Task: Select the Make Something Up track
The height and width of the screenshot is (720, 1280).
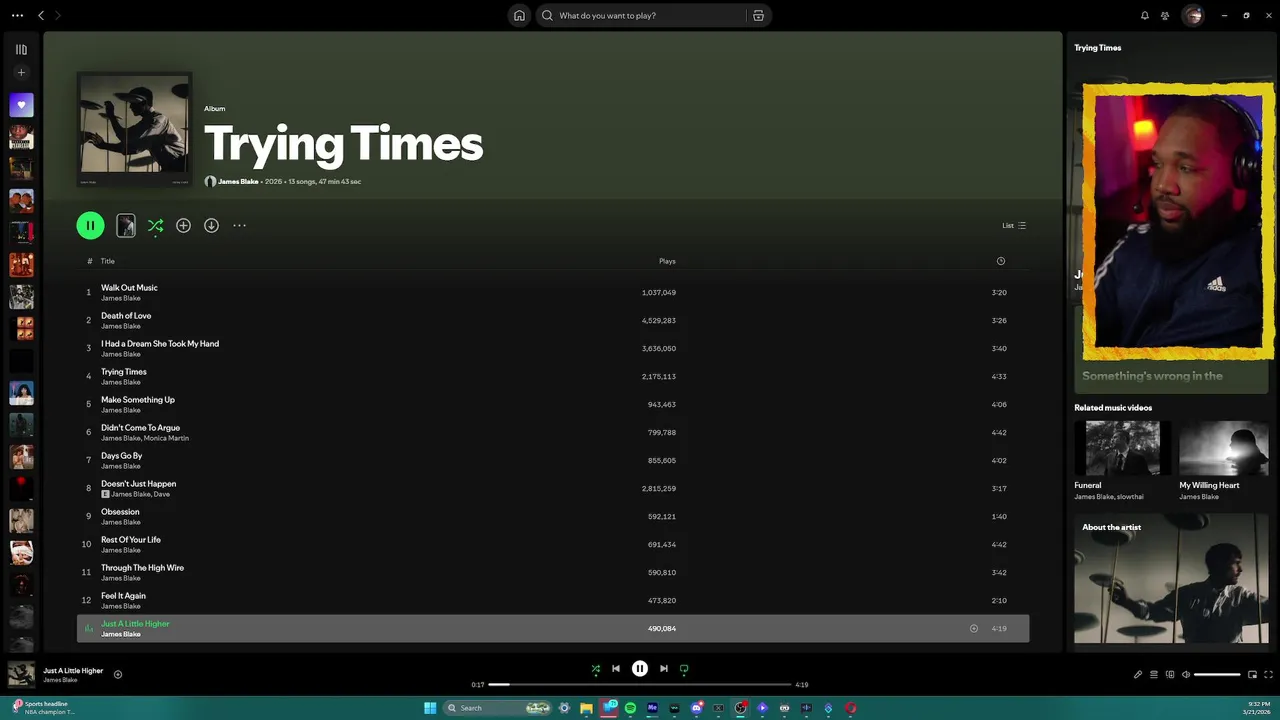Action: pos(553,404)
